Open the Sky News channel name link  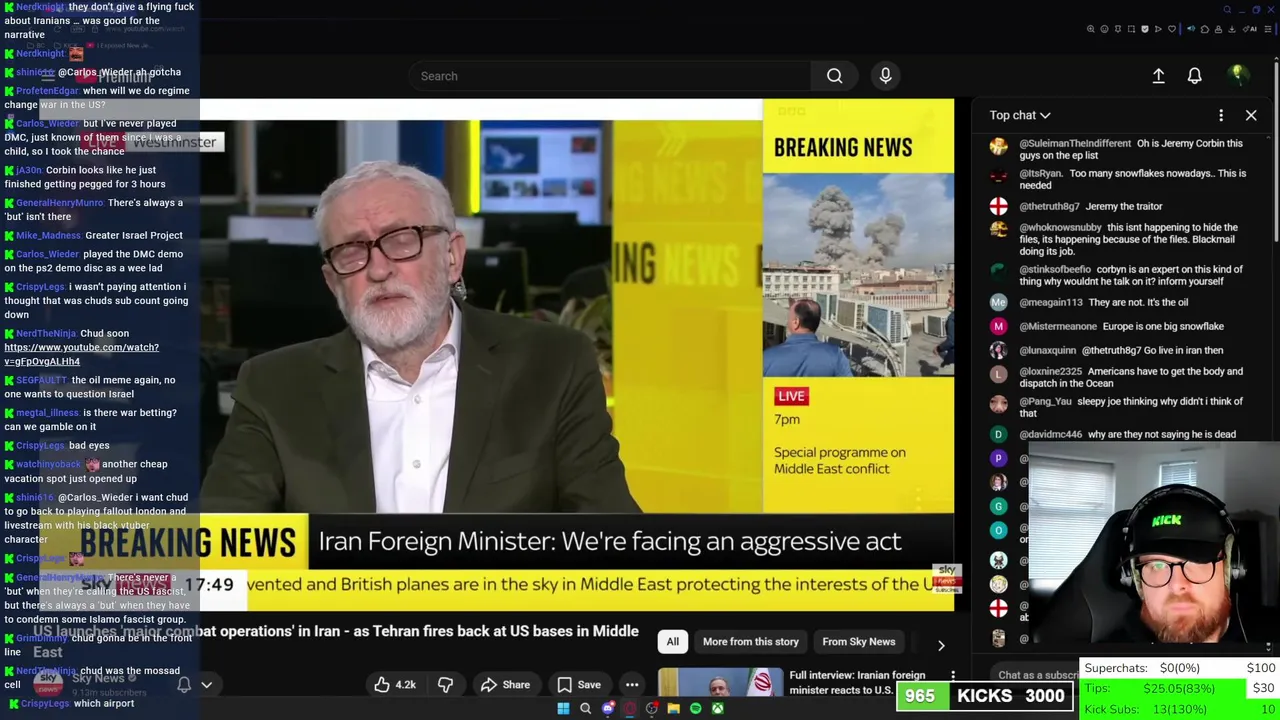point(98,678)
